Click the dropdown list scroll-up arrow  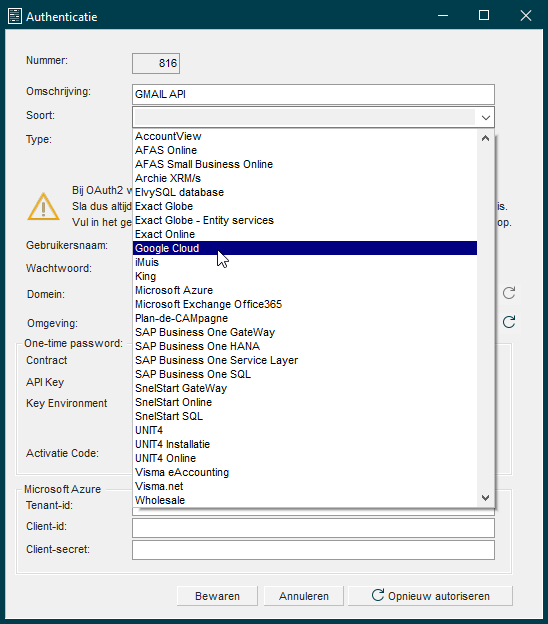(x=485, y=138)
